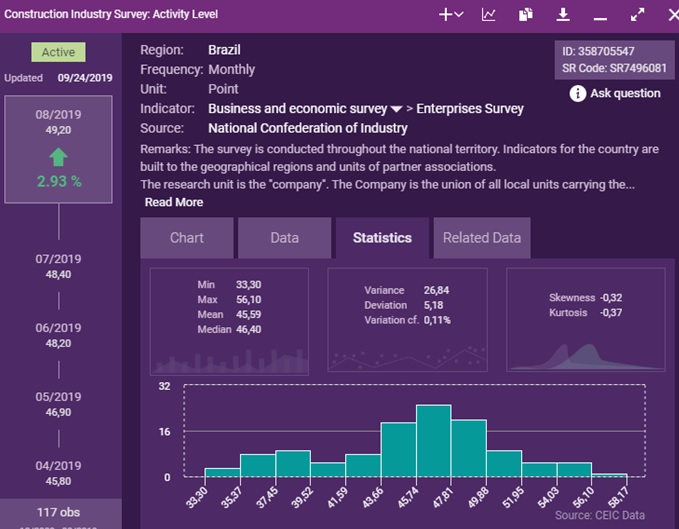The image size is (679, 529).
Task: Select the 04/2019 timeline entry
Action: [x=58, y=473]
